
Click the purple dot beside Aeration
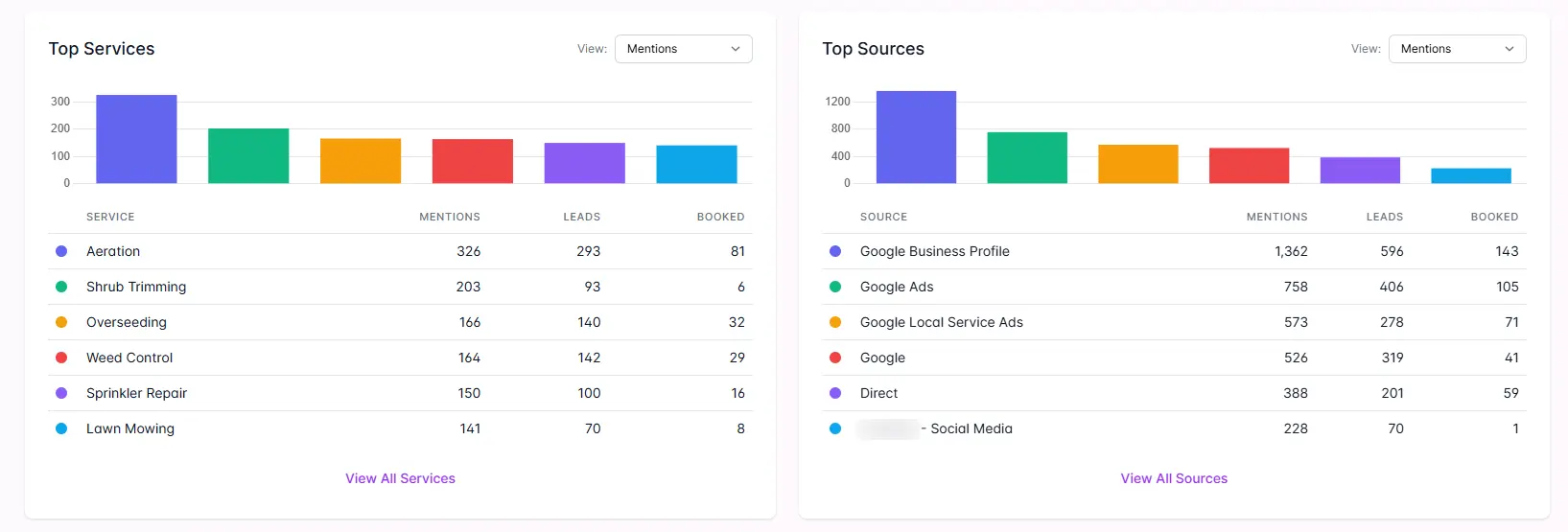tap(61, 251)
